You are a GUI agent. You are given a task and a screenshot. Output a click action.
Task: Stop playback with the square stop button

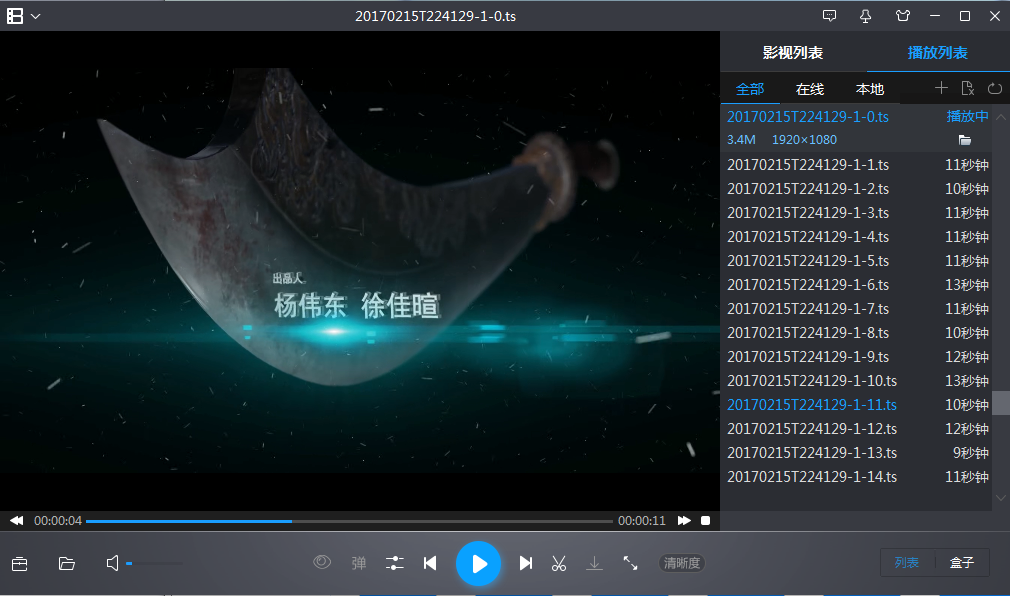(x=706, y=521)
